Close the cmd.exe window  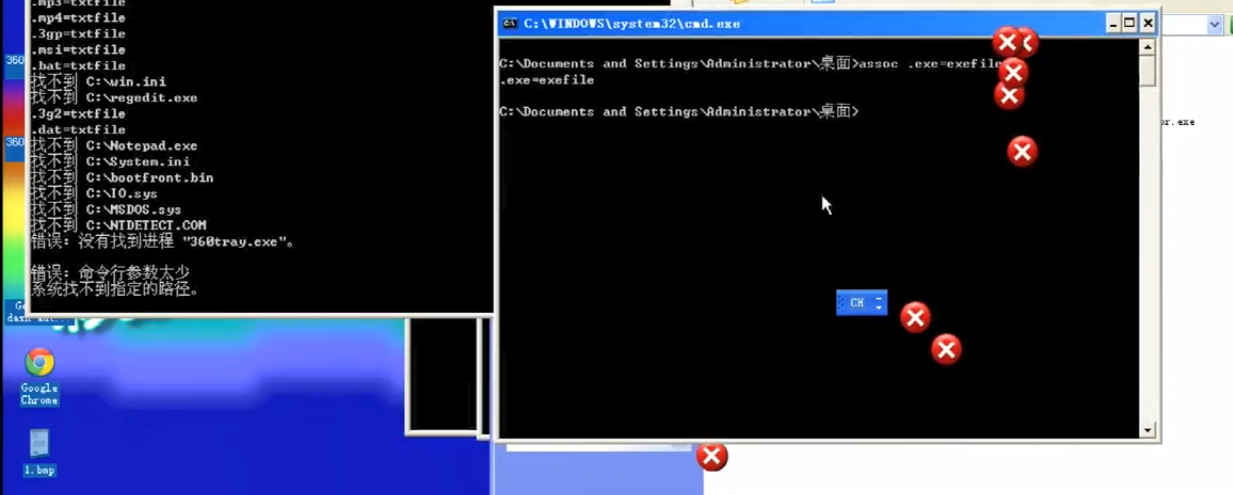[1148, 23]
